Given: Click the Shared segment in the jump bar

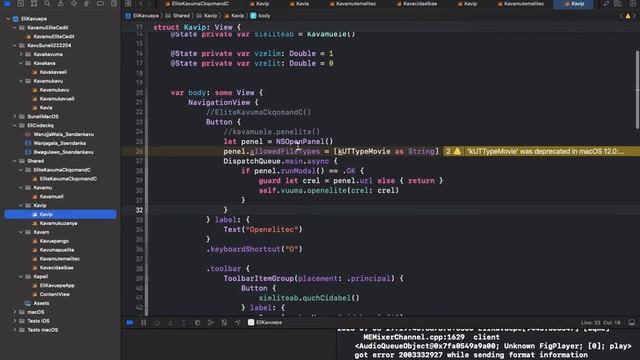Looking at the screenshot, I should [178, 16].
